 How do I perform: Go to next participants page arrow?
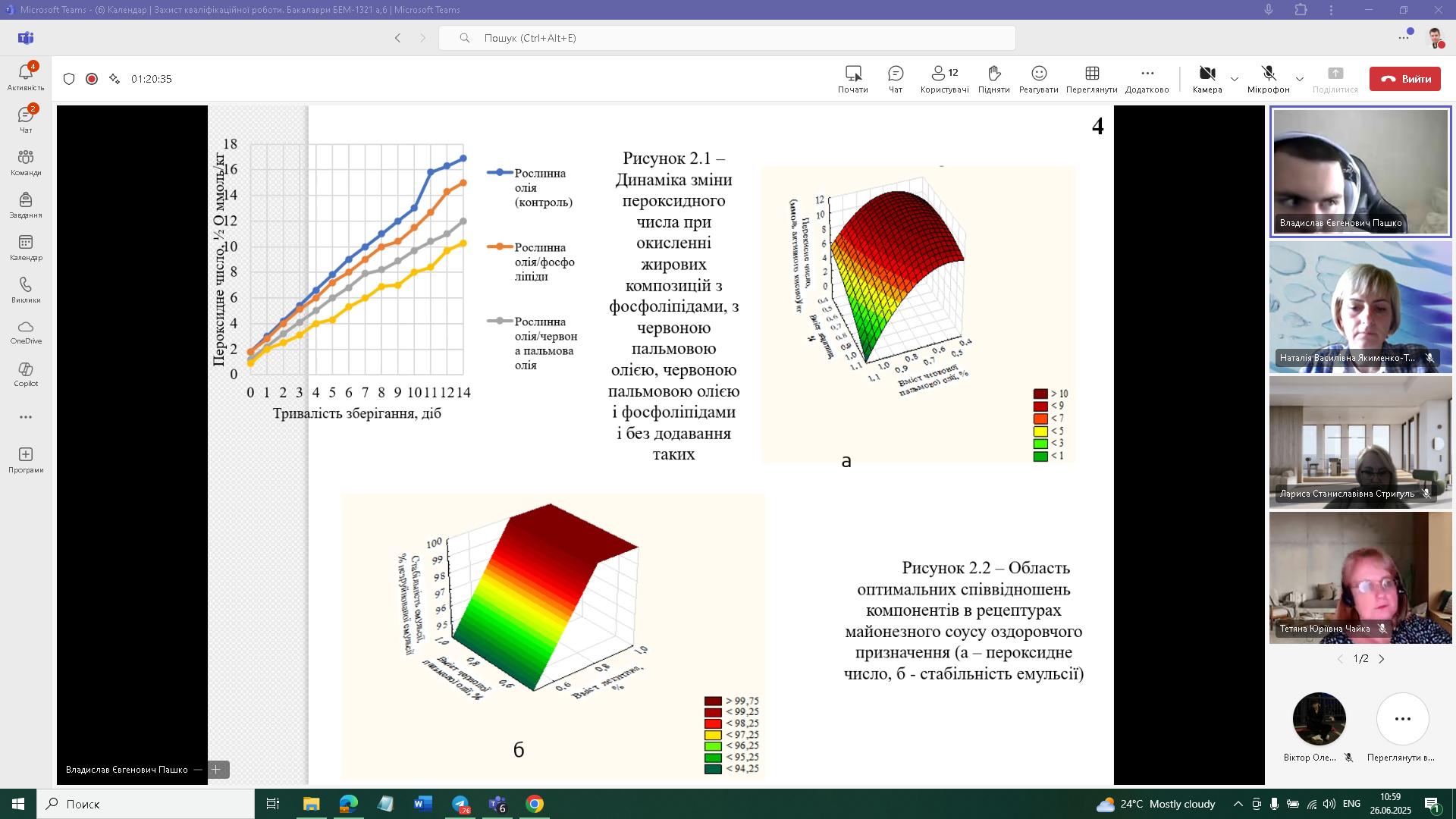(x=1382, y=659)
